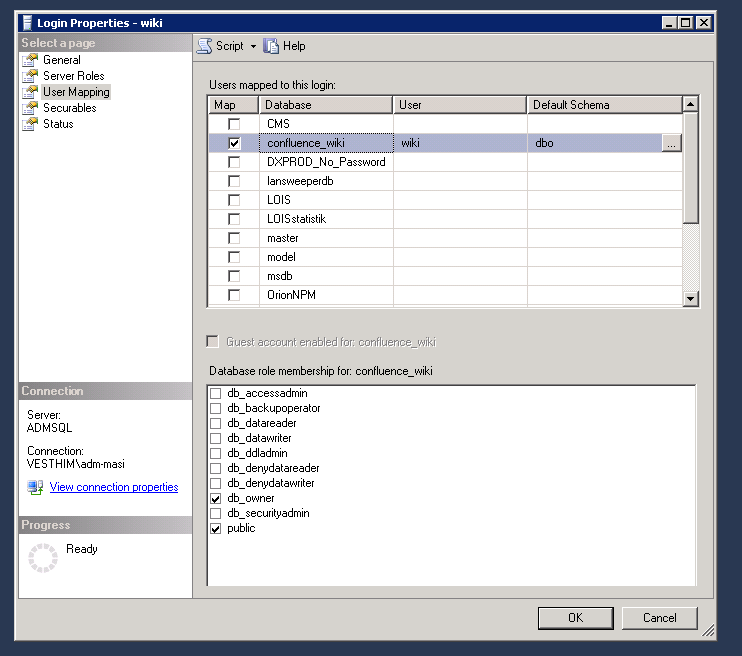Enable the db_datawriter role
This screenshot has width=742, height=656.
(x=215, y=438)
